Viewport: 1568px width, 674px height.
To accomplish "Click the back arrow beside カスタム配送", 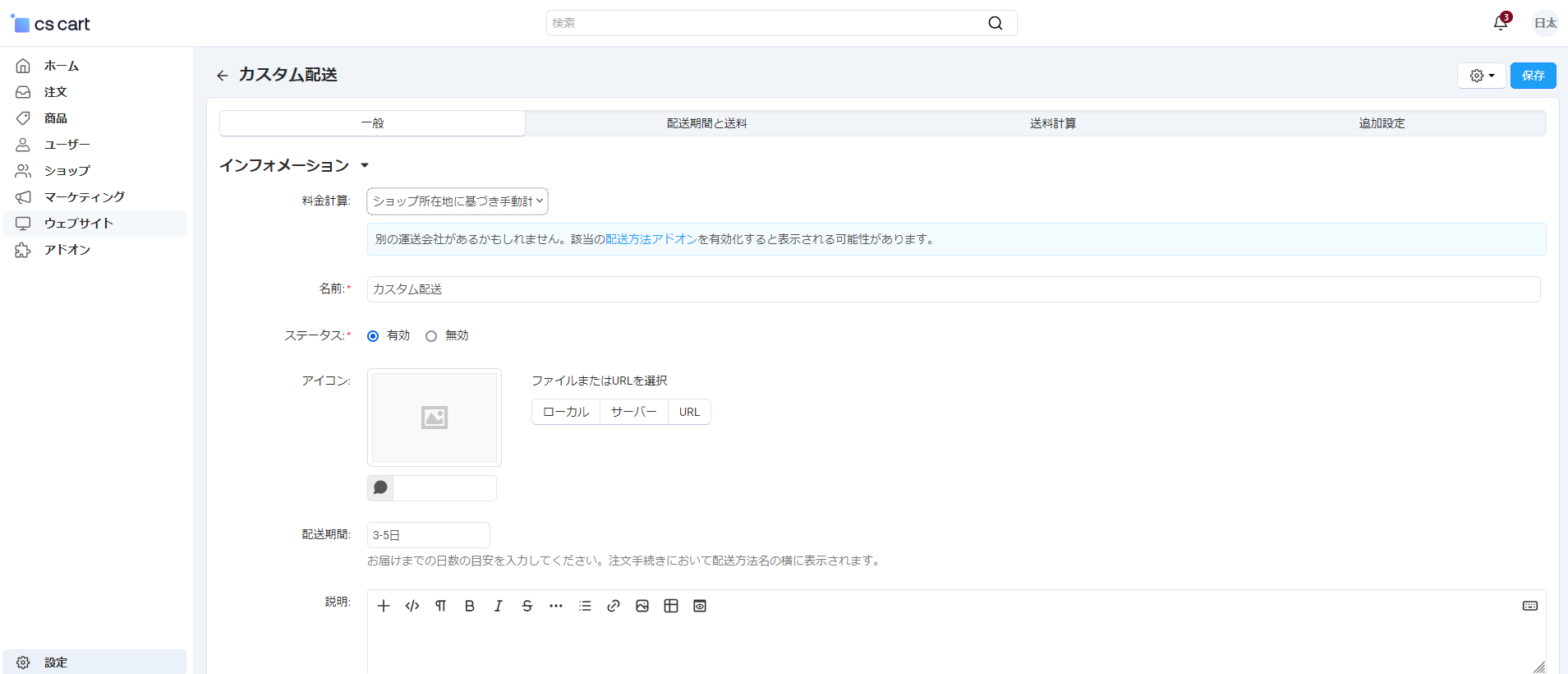I will pyautogui.click(x=223, y=76).
